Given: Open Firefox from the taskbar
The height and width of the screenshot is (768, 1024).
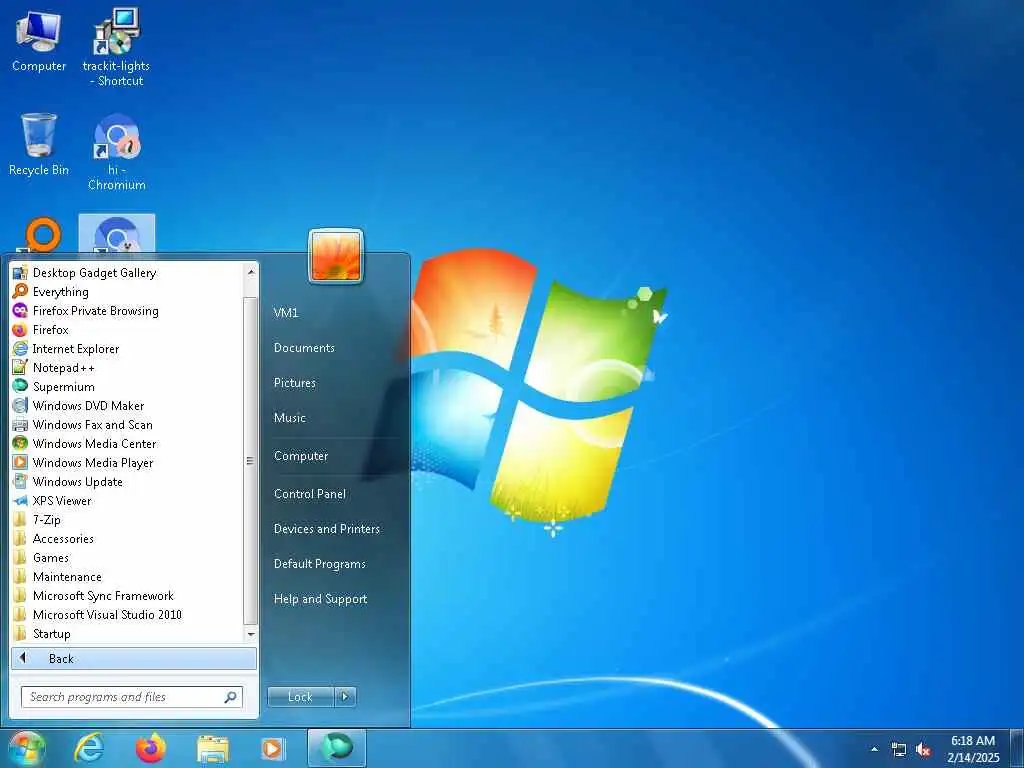Looking at the screenshot, I should pos(151,748).
